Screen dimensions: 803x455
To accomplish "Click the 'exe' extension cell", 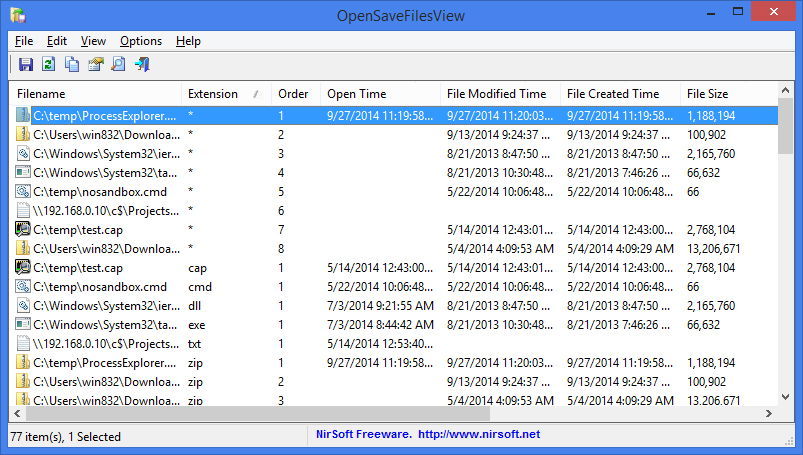I will click(197, 325).
